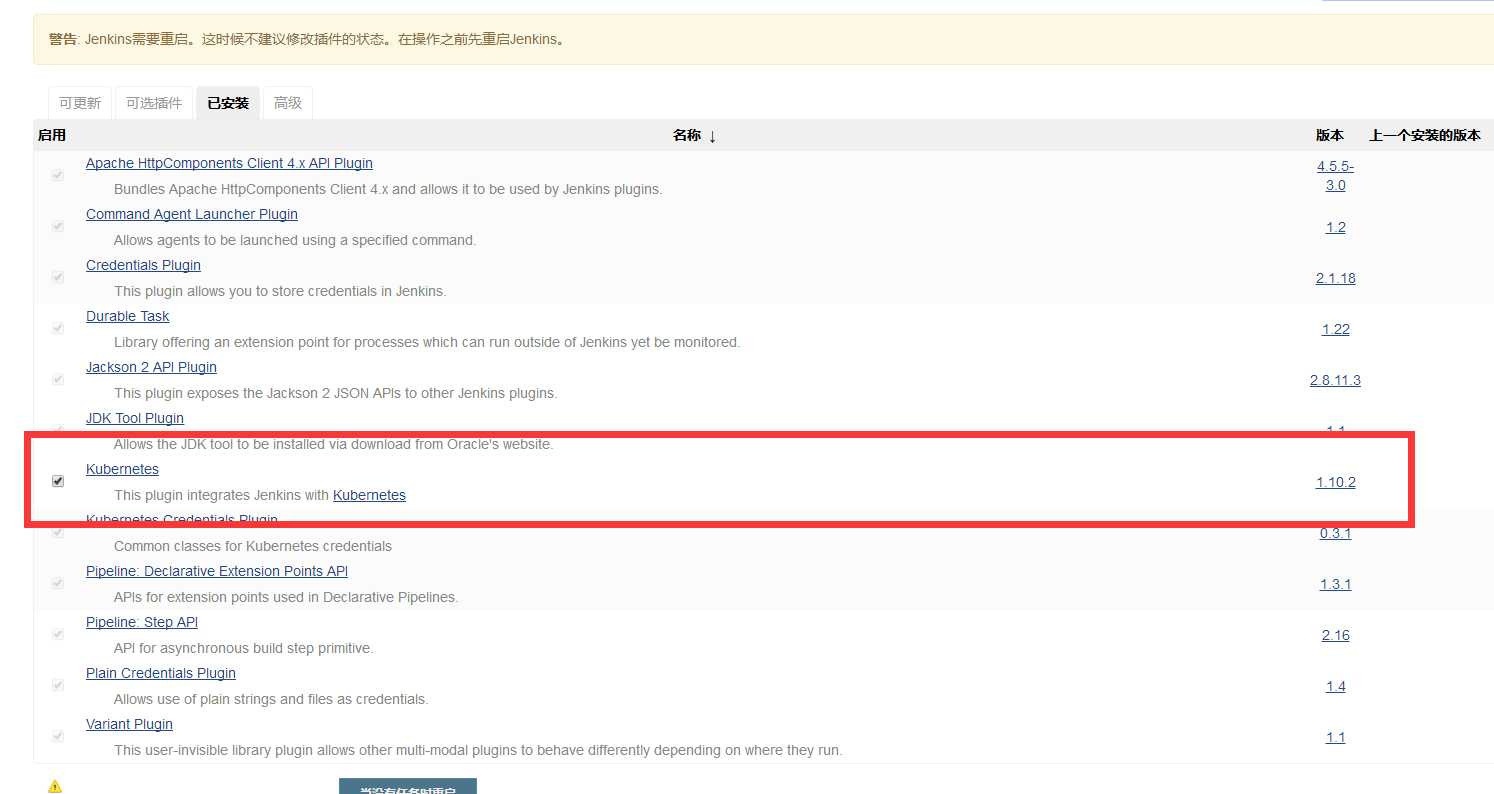Toggle the Credentials Plugin enabled checkbox

click(x=58, y=277)
